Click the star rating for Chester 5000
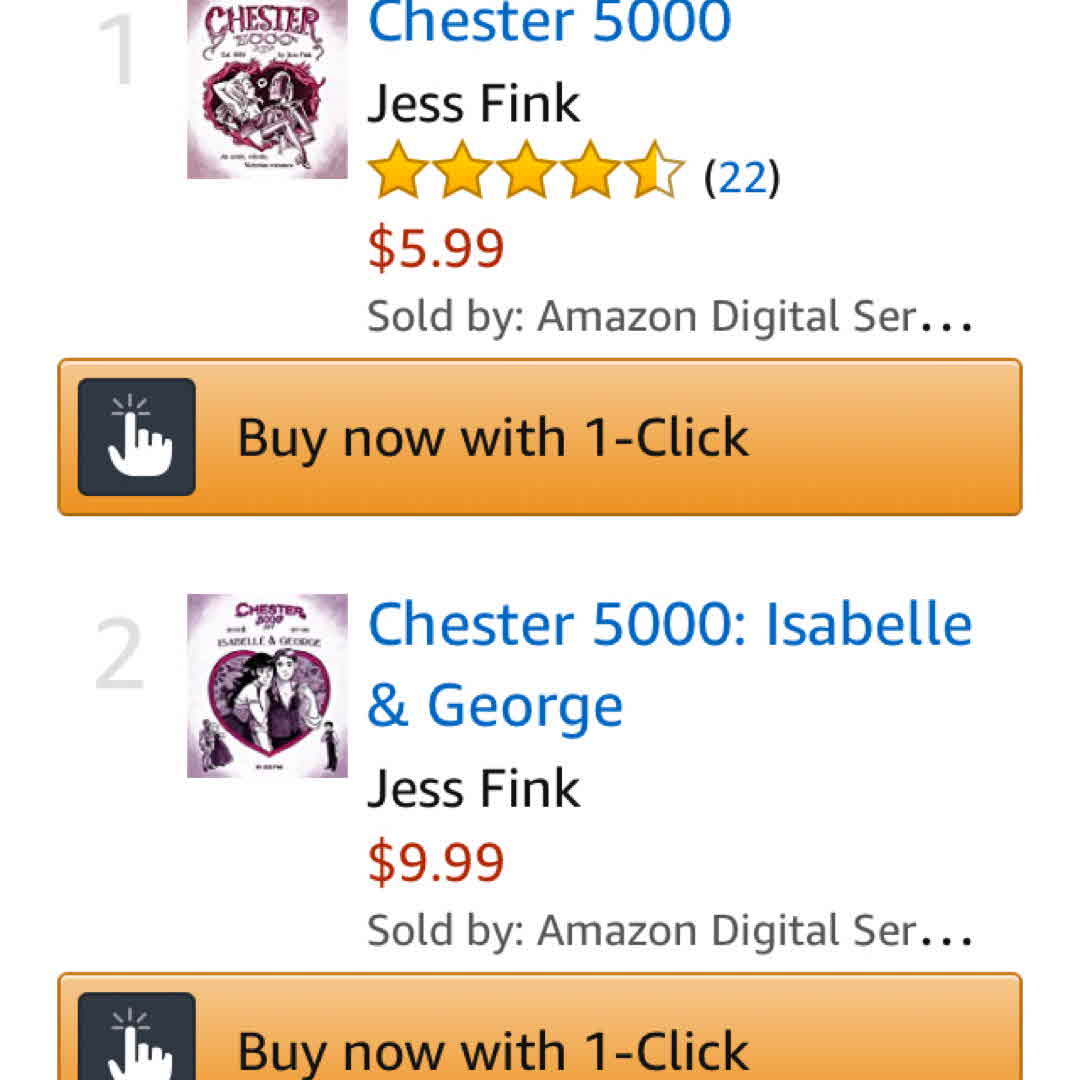Screen dimensions: 1080x1080 click(525, 172)
